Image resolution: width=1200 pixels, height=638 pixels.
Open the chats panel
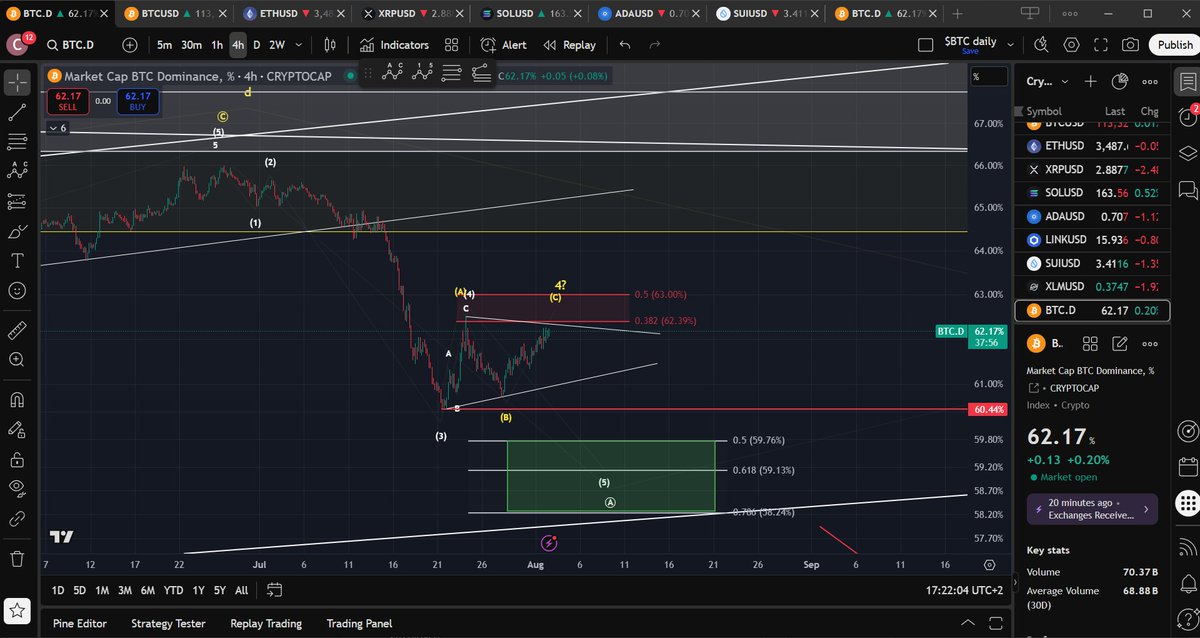(1188, 189)
